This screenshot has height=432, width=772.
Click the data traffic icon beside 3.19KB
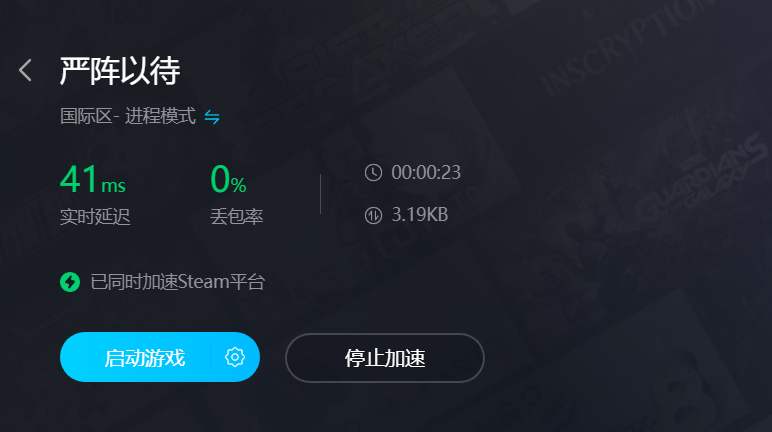tap(373, 215)
